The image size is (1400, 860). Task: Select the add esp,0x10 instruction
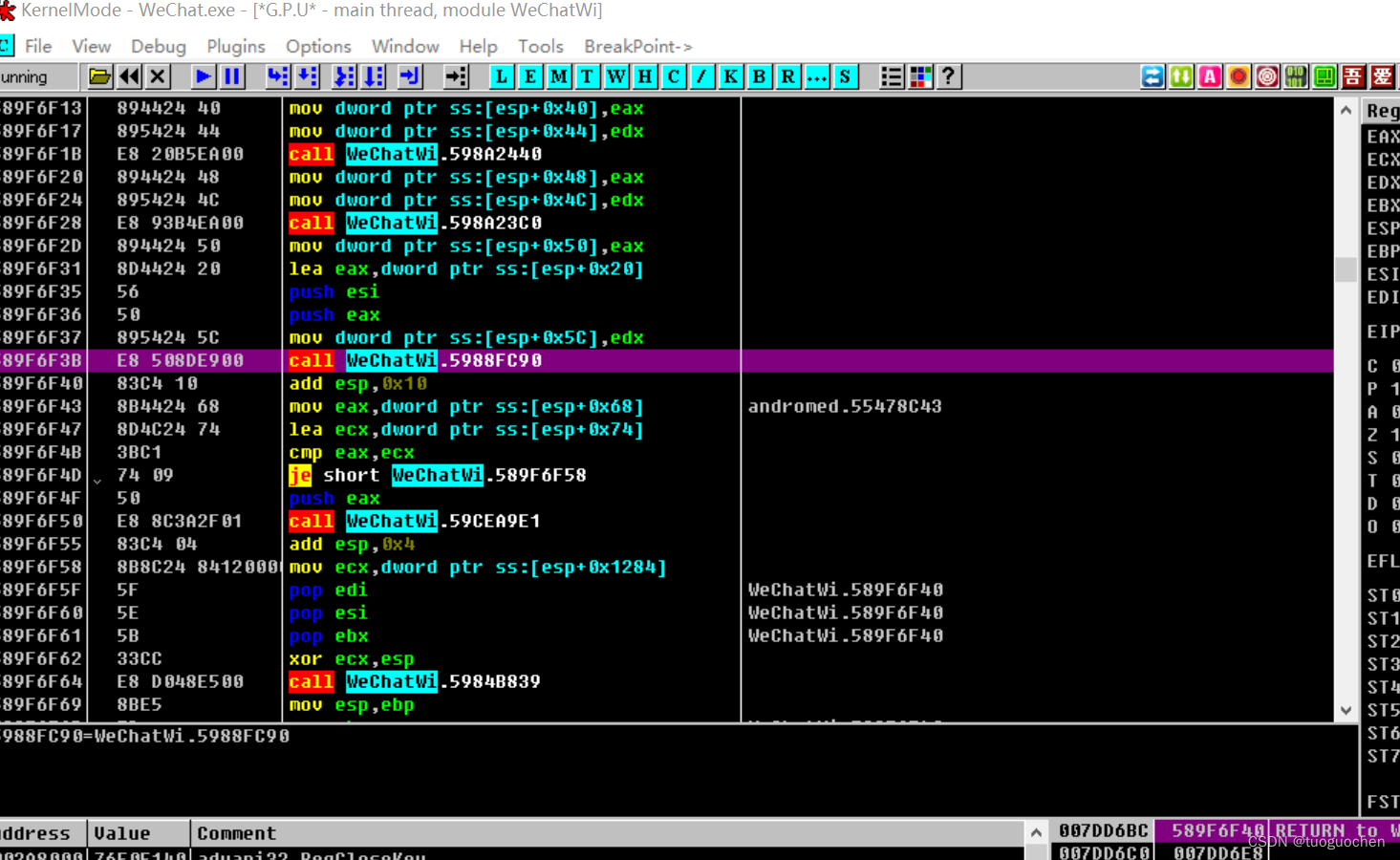pos(358,383)
